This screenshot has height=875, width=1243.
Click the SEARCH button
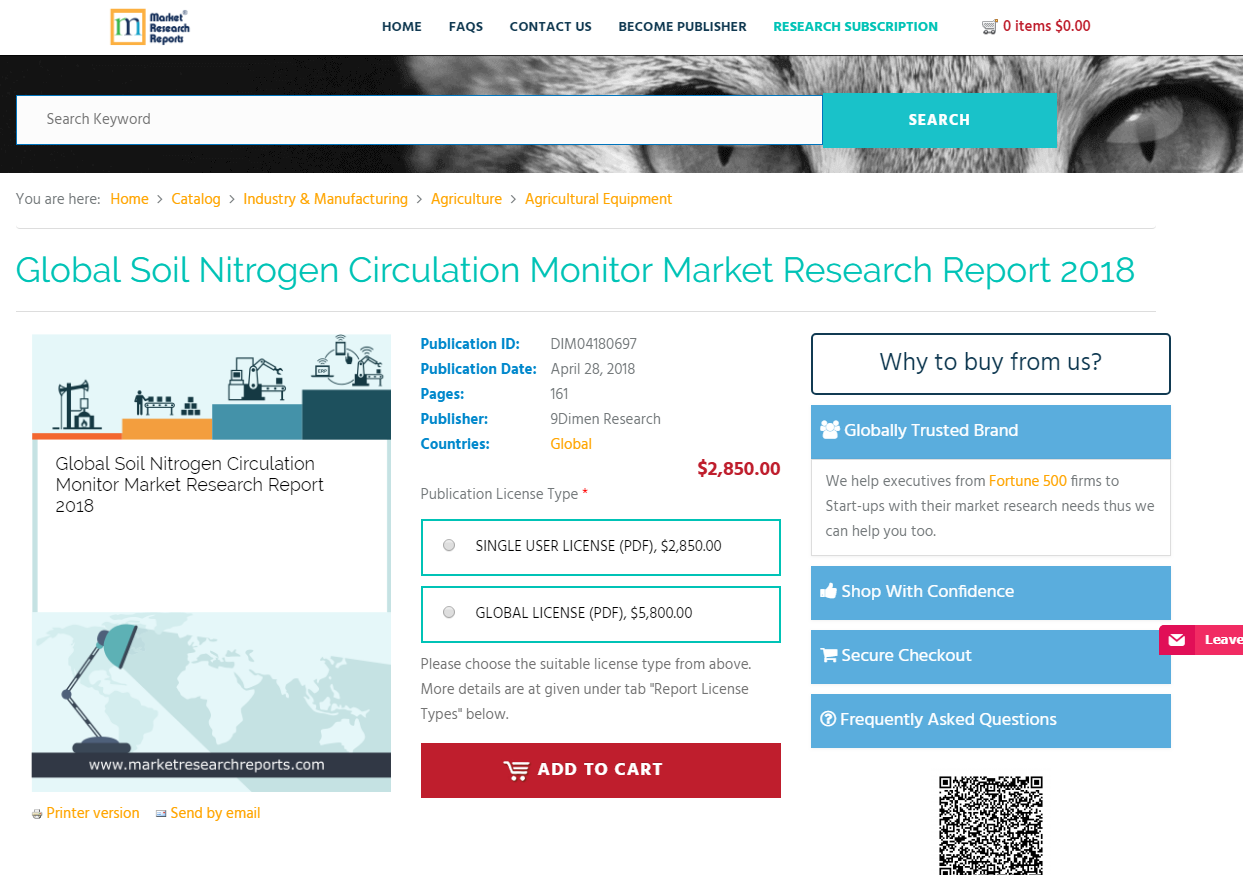[x=939, y=120]
